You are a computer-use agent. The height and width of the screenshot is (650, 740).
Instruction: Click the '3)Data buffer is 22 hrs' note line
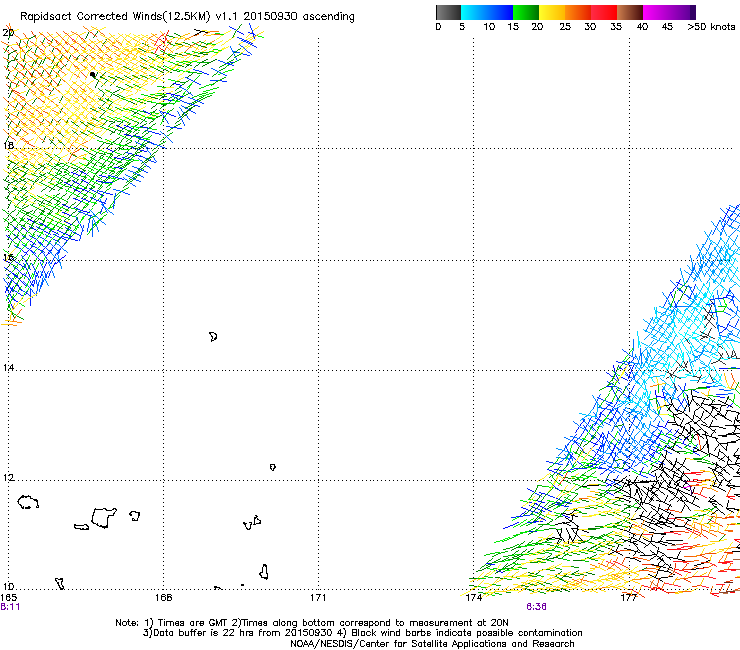(x=362, y=633)
